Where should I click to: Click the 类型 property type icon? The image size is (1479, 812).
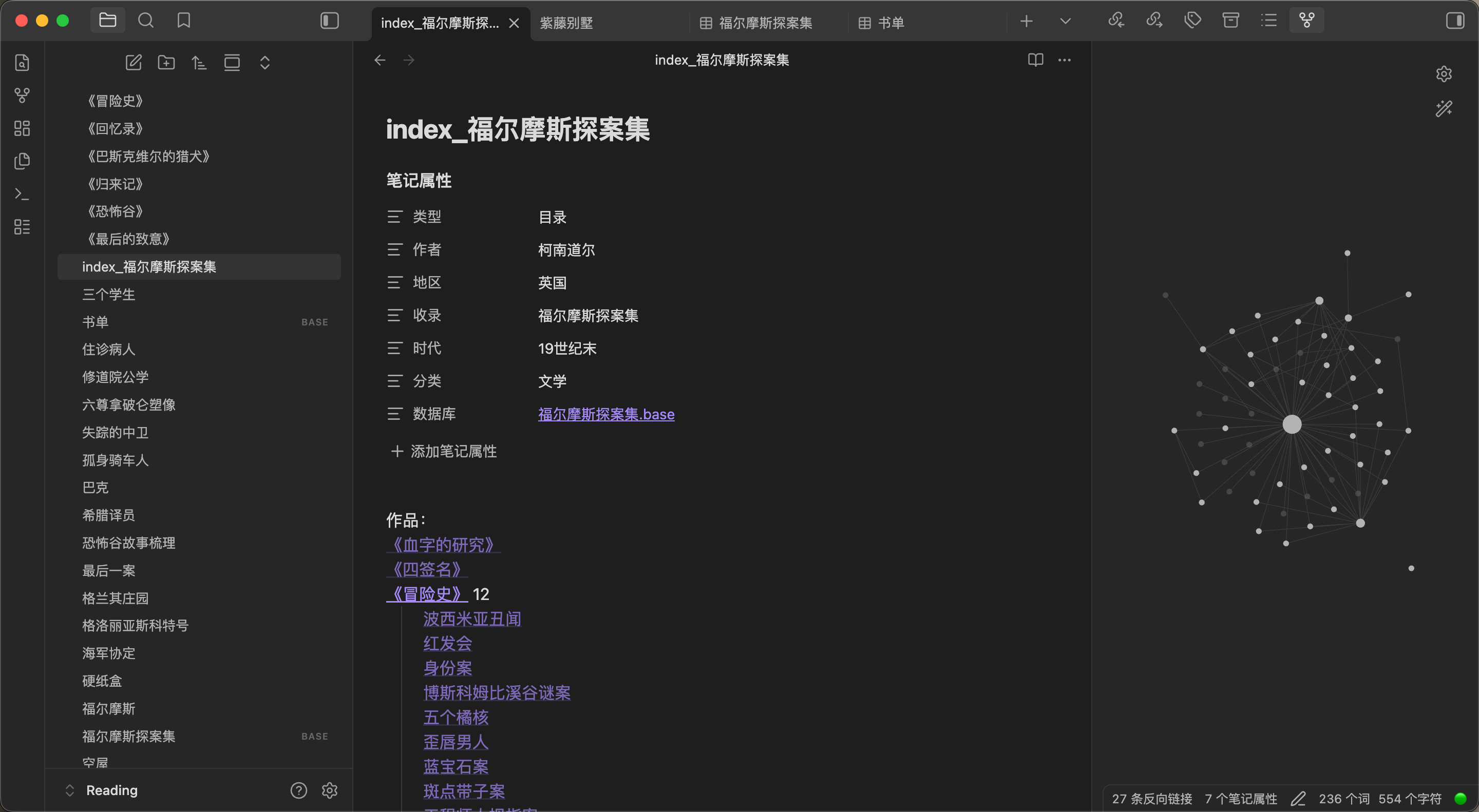click(x=394, y=217)
